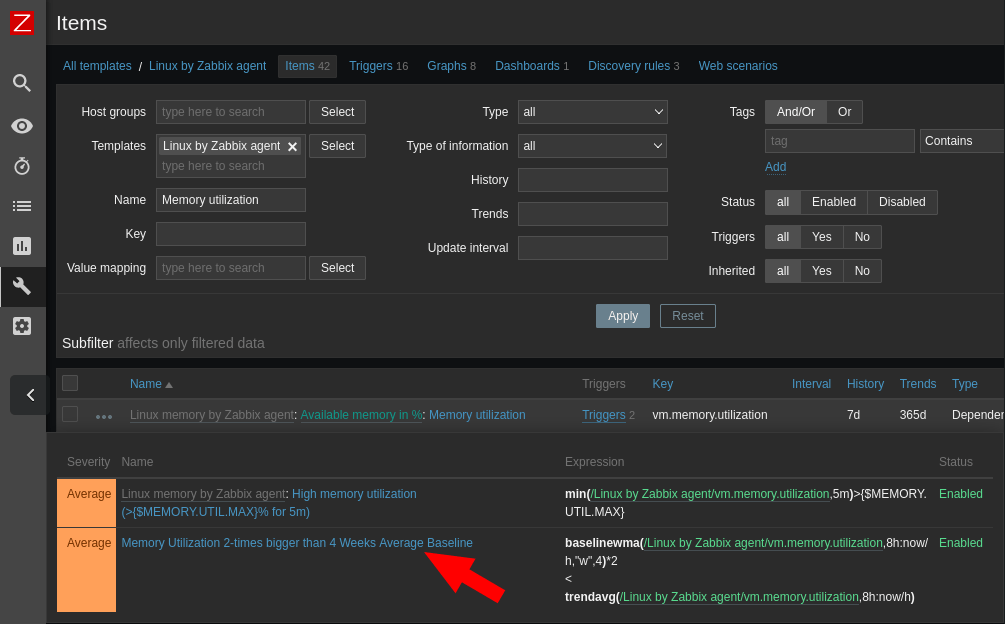This screenshot has height=624, width=1005.
Task: Open the Monitoring section
Action: (x=21, y=126)
